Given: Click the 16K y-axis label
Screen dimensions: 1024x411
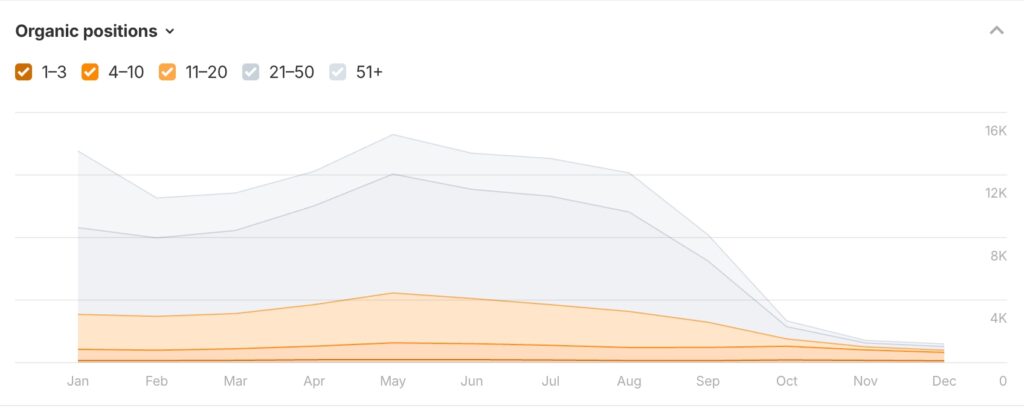Looking at the screenshot, I should (x=995, y=131).
